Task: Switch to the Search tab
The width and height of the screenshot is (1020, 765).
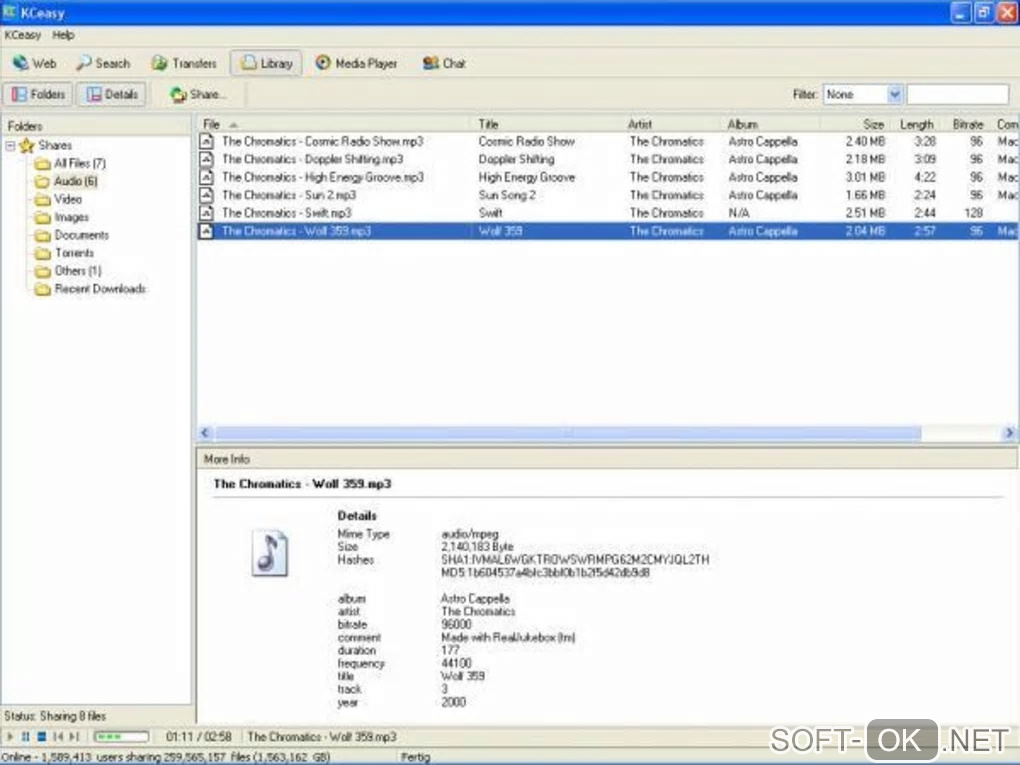Action: [x=103, y=63]
